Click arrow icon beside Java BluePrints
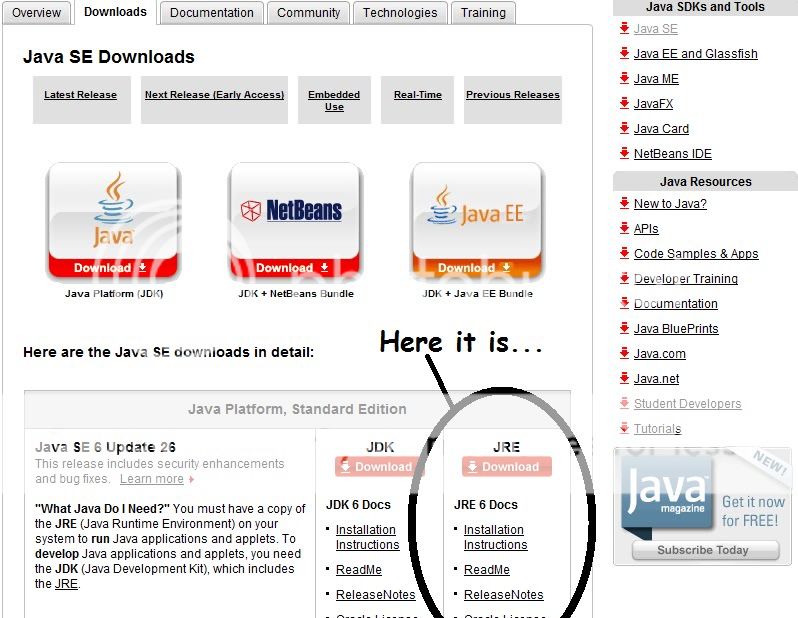Viewport: 798px width, 618px height. (624, 328)
